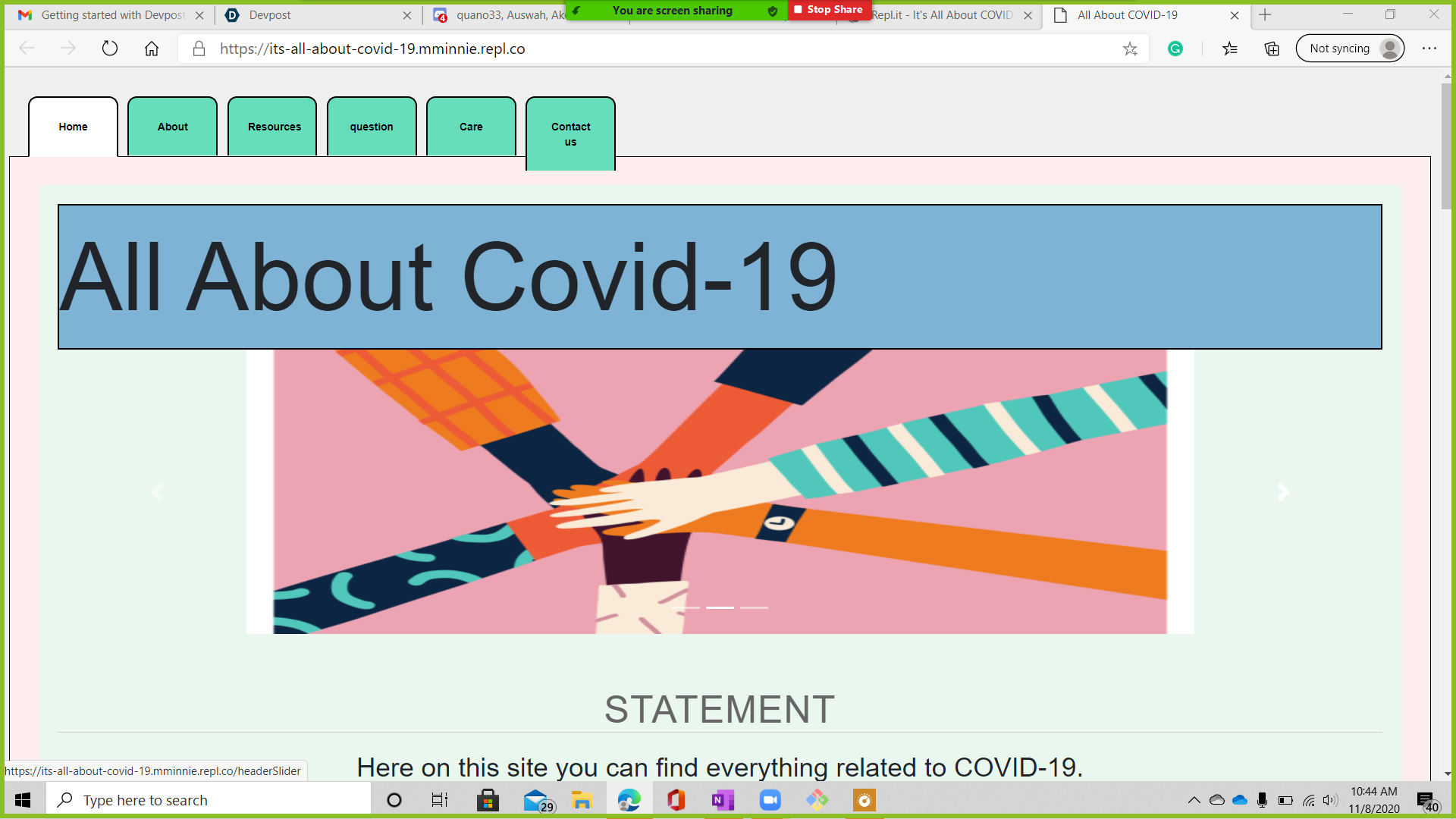Viewport: 1456px width, 819px height.
Task: Go to next carousel slide arrow
Action: 1282,492
